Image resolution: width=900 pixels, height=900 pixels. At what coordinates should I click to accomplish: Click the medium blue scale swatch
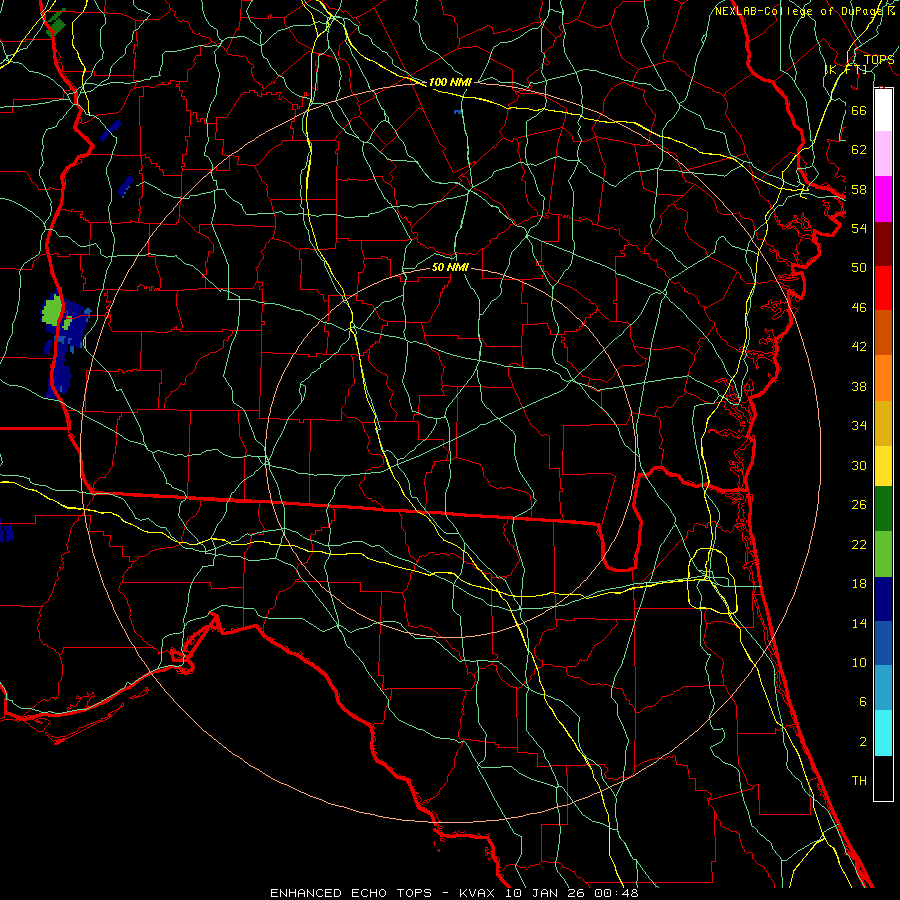pos(883,643)
